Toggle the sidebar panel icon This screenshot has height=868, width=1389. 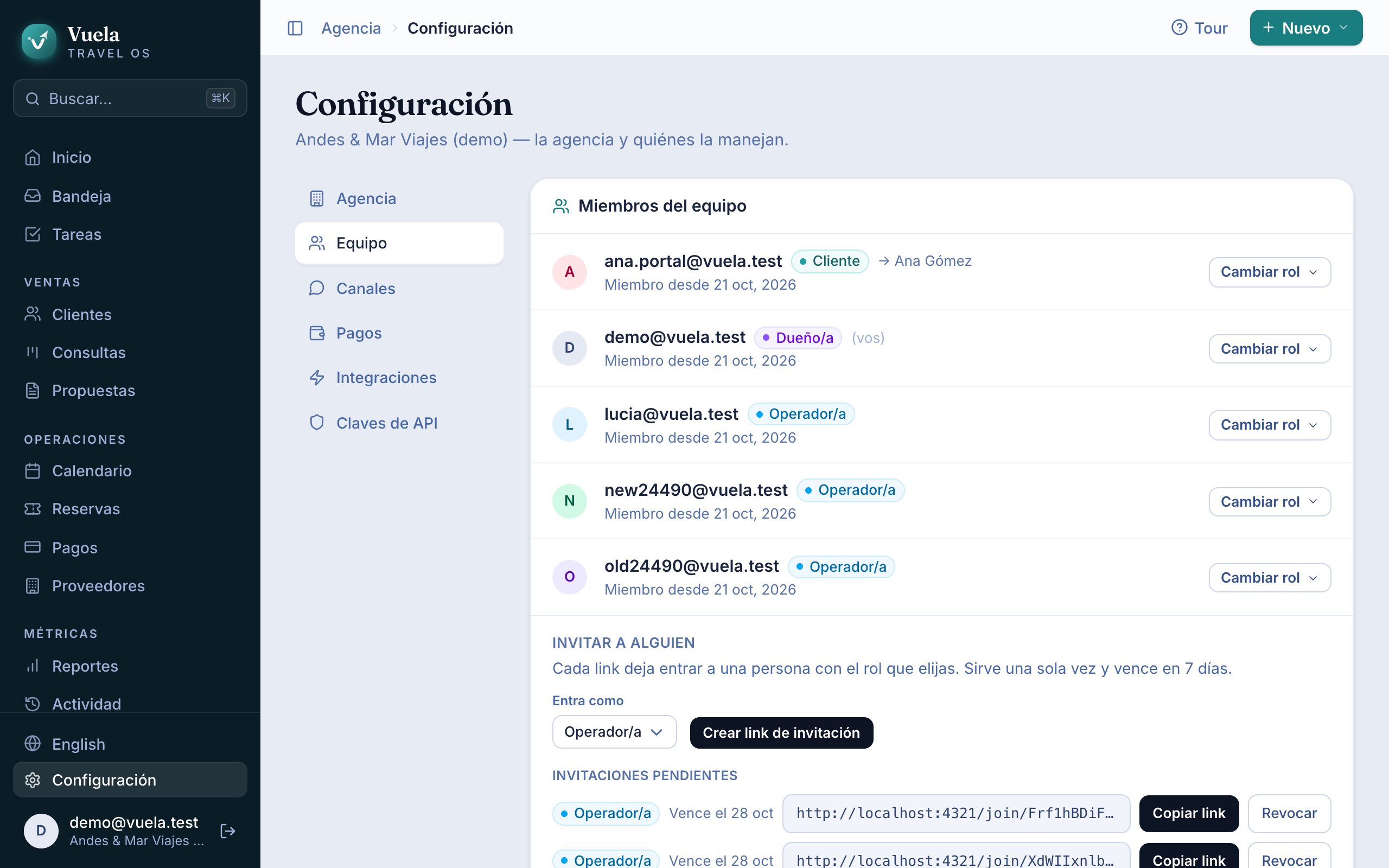[x=295, y=28]
